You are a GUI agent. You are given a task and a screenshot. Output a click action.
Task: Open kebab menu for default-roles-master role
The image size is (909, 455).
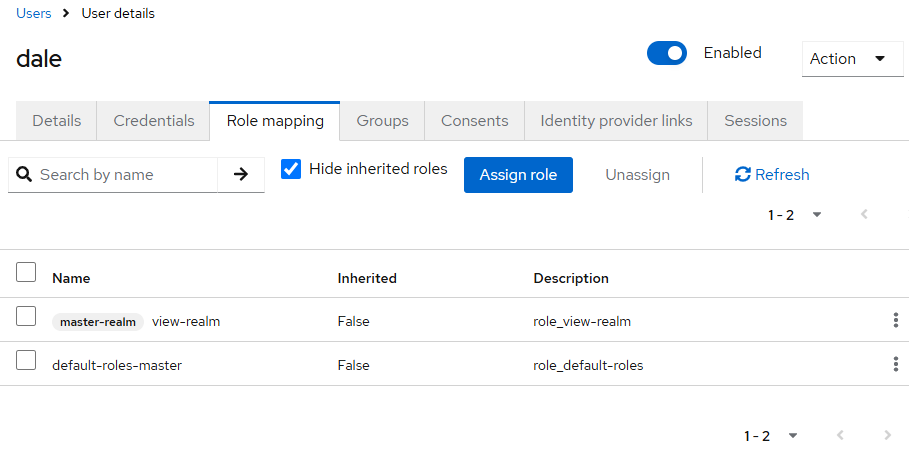pos(895,365)
